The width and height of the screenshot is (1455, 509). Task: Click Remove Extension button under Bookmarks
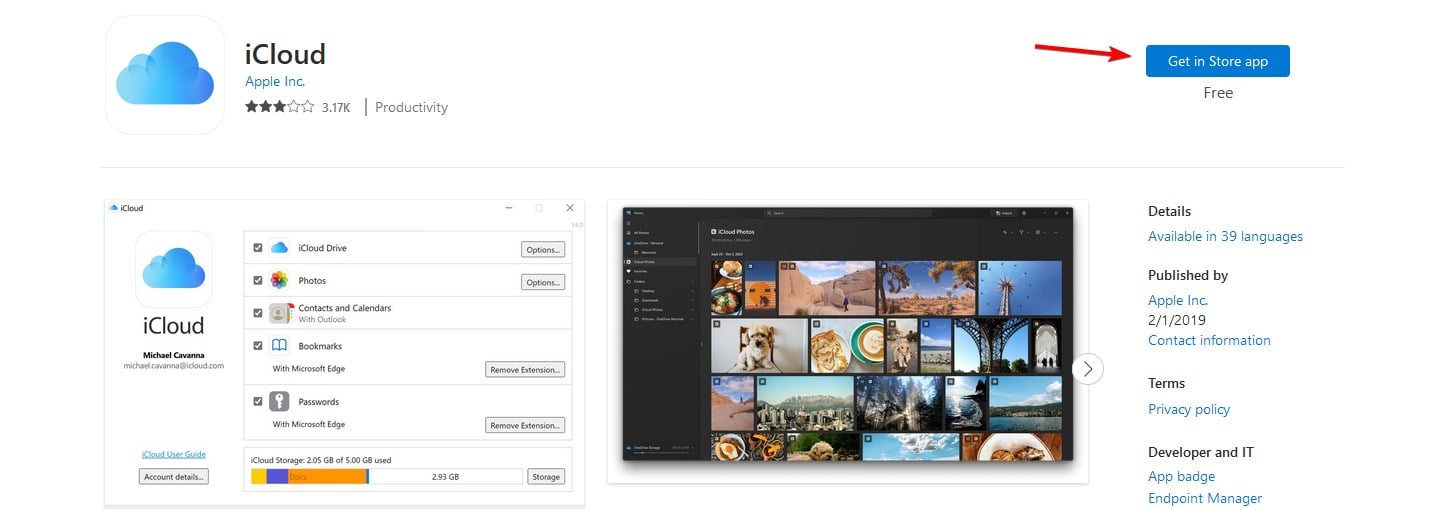[525, 370]
